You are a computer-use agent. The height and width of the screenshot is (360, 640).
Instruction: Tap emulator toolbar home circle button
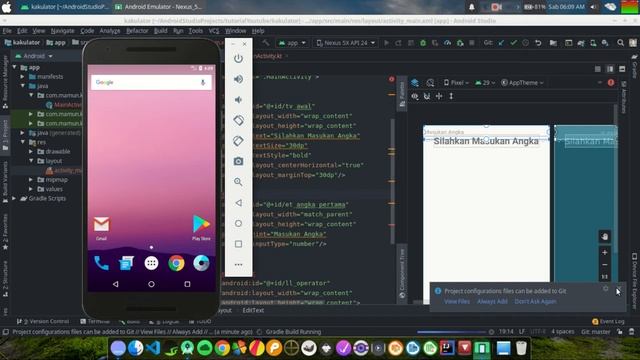pyautogui.click(x=238, y=223)
